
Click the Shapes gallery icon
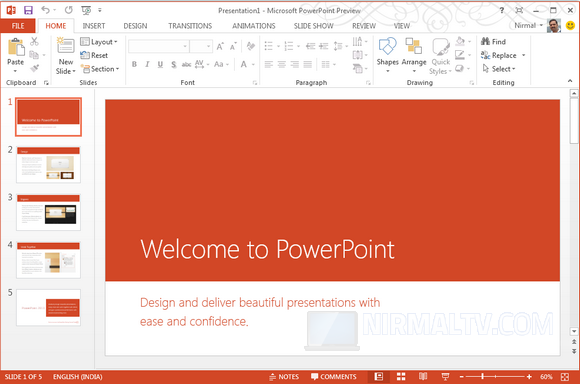pos(387,47)
